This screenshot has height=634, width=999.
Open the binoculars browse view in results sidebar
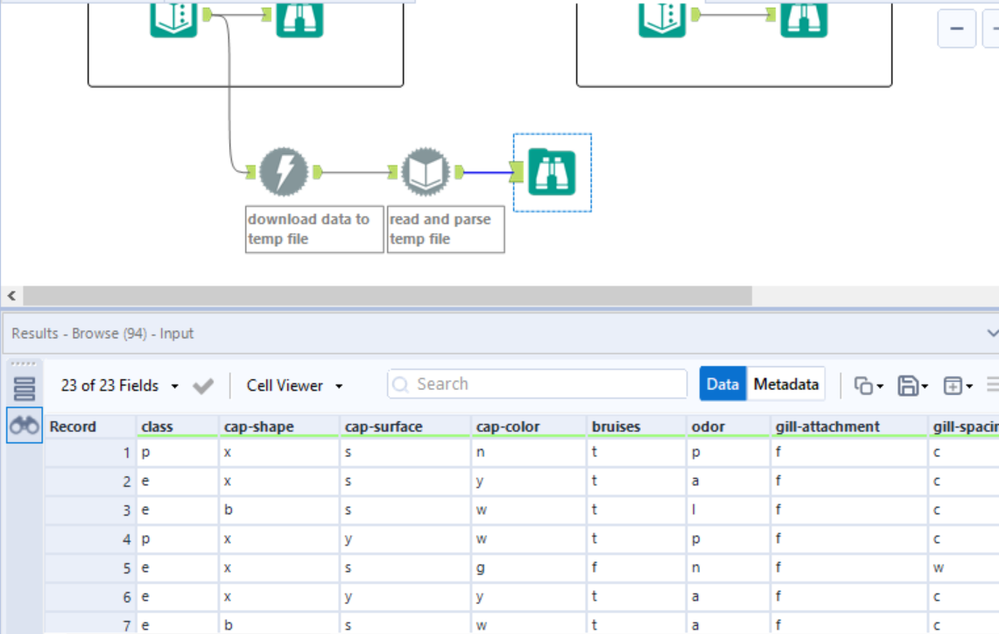click(x=24, y=426)
